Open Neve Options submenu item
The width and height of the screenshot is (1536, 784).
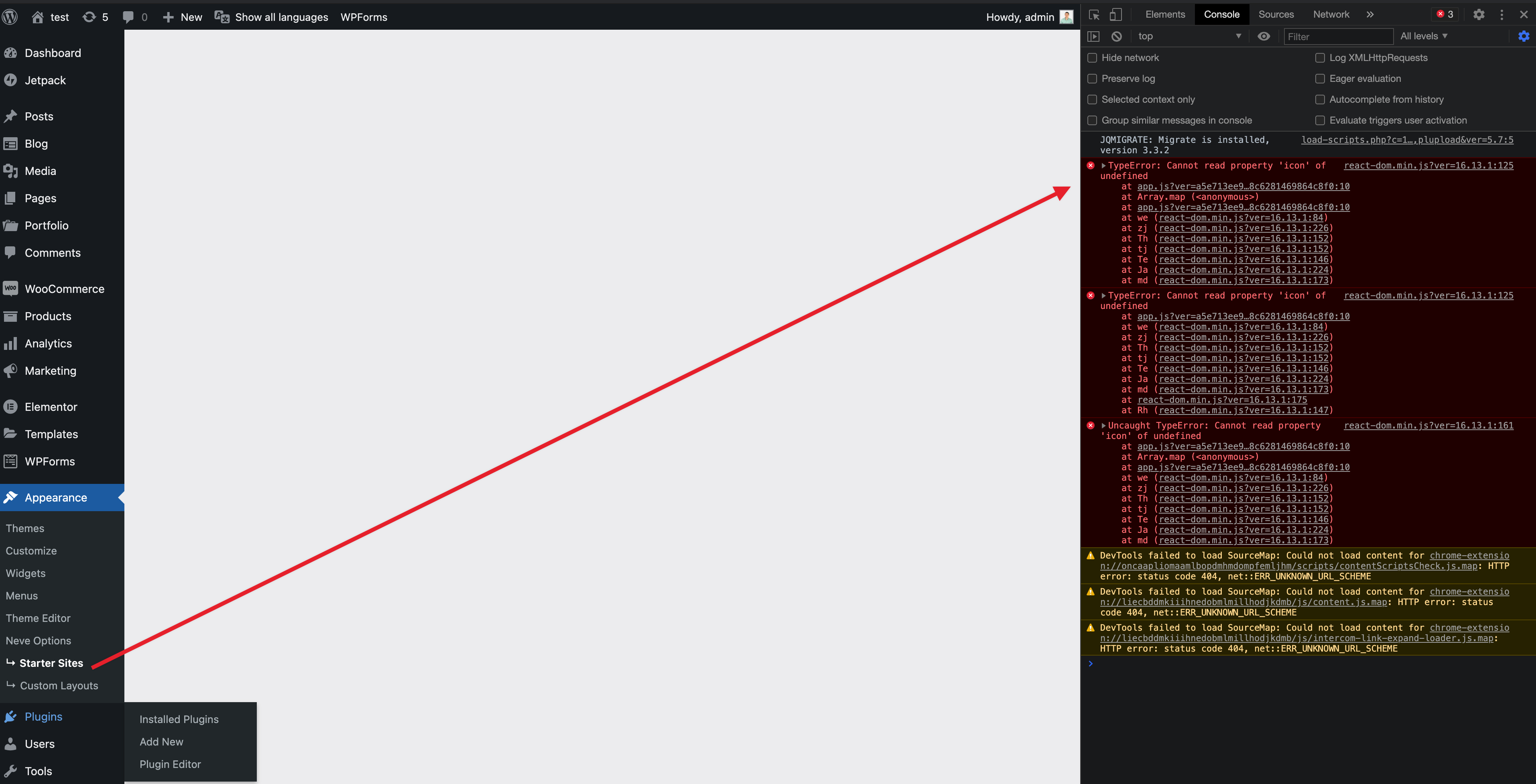pyautogui.click(x=38, y=640)
